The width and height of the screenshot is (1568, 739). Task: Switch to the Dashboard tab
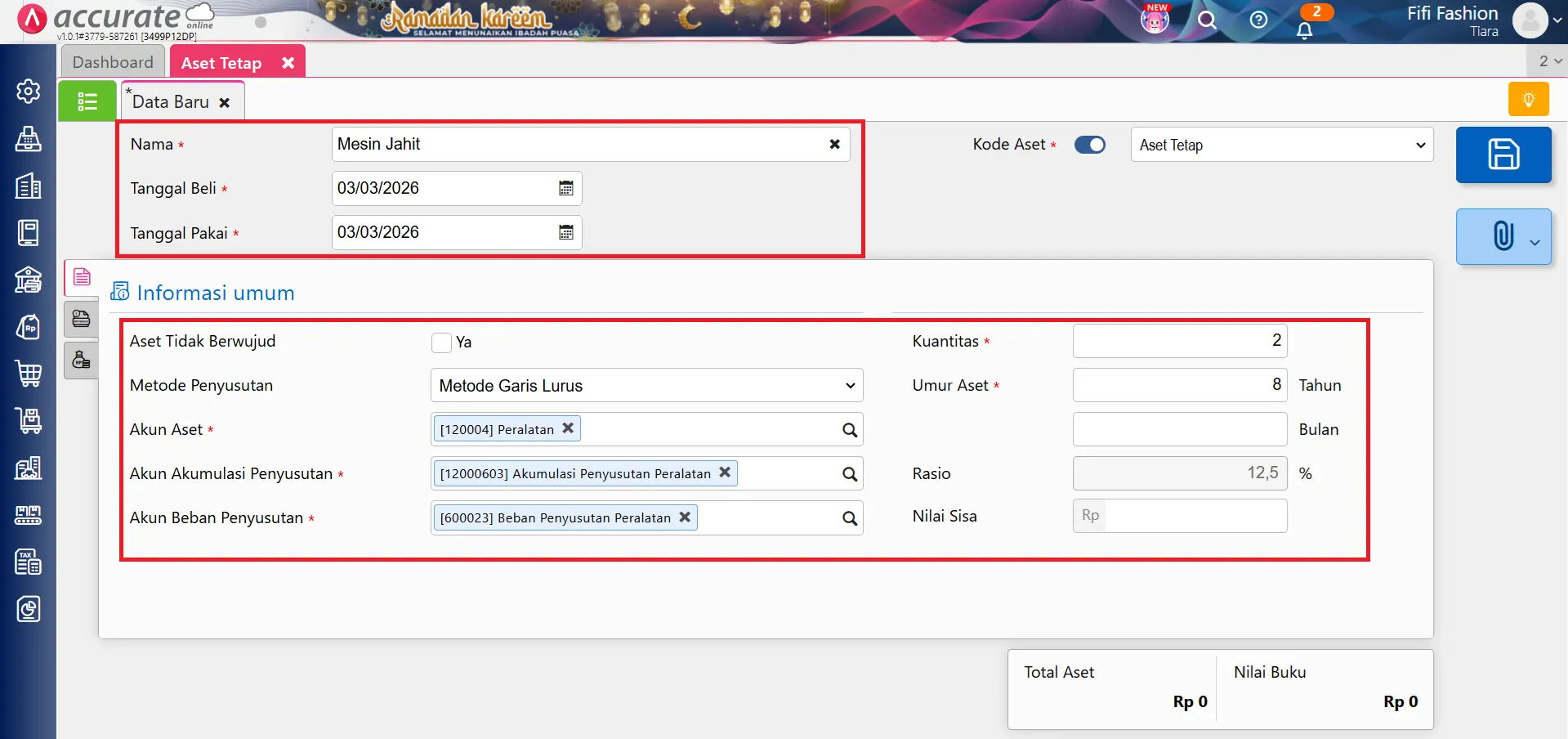tap(113, 62)
